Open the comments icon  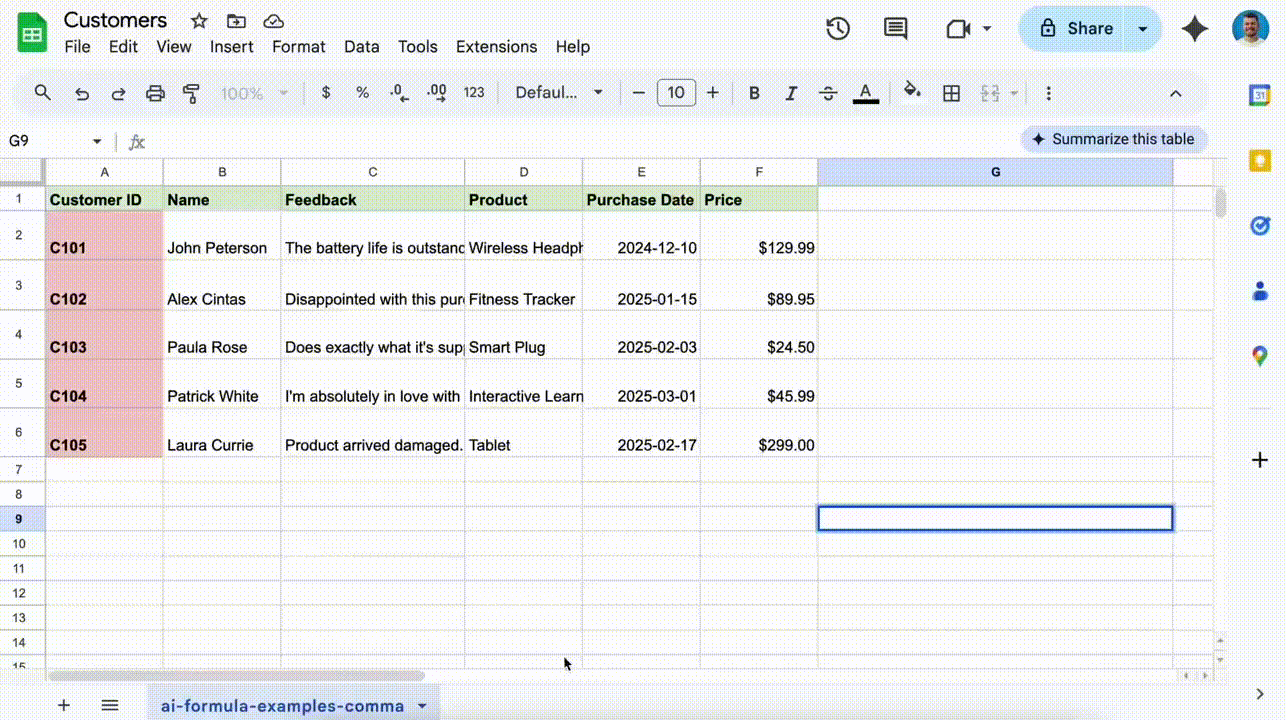[896, 29]
